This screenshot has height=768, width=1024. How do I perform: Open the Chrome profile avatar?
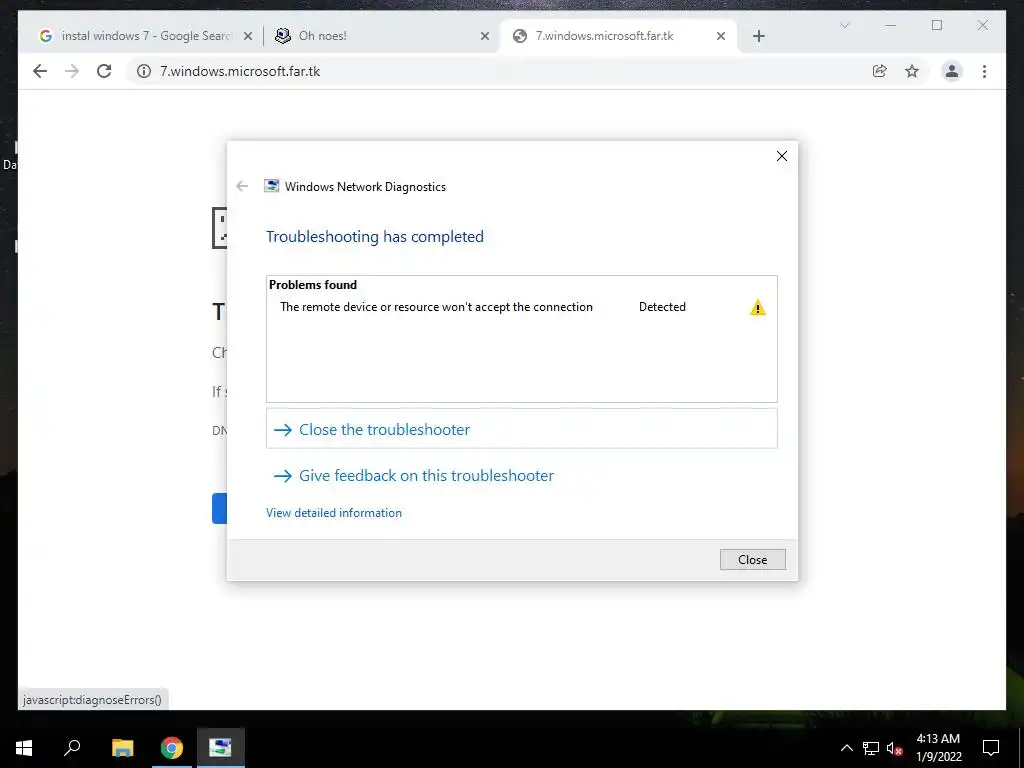pos(952,71)
